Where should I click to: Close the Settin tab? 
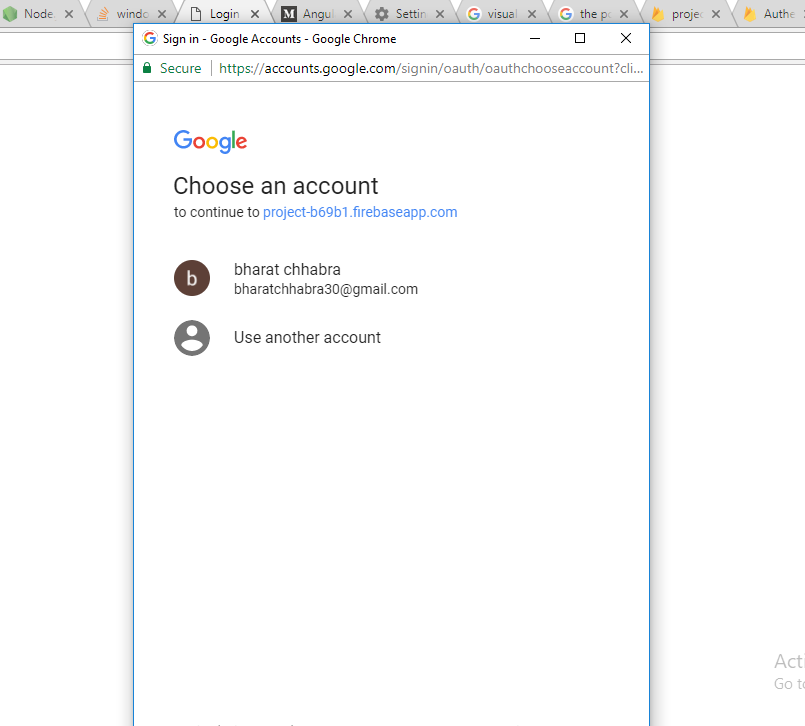click(x=440, y=14)
